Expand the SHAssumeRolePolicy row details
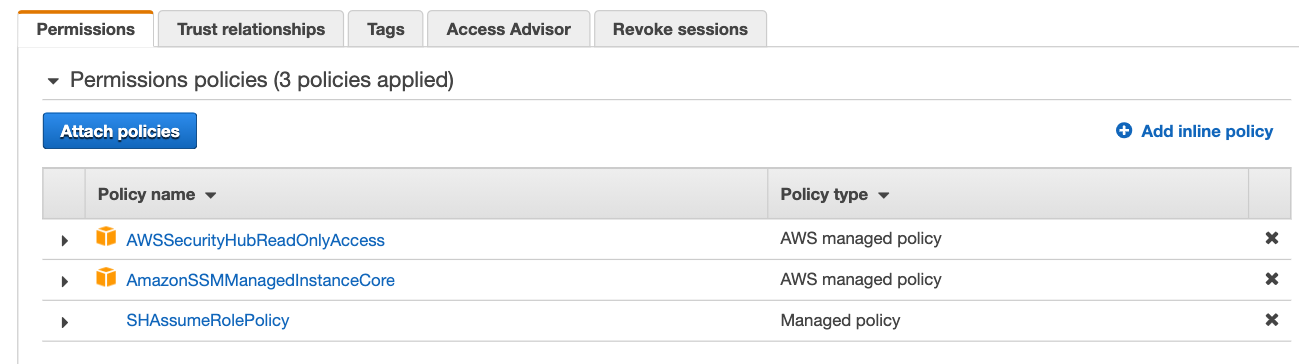Viewport: 1299px width, 364px height. click(65, 322)
